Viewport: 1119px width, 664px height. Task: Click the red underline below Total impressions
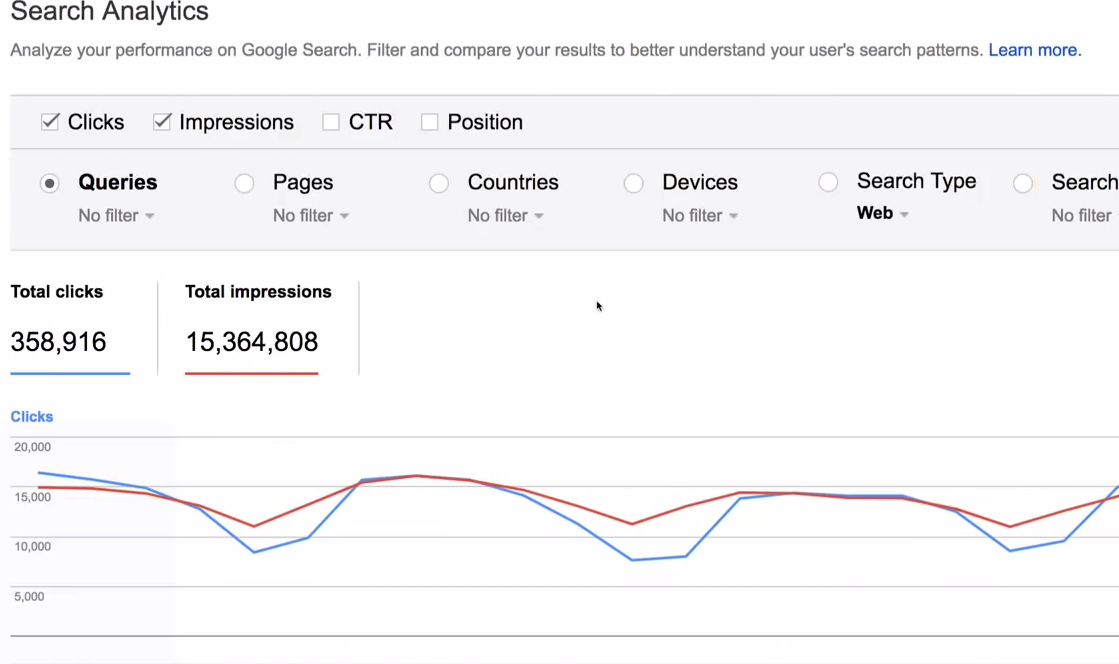click(x=251, y=374)
